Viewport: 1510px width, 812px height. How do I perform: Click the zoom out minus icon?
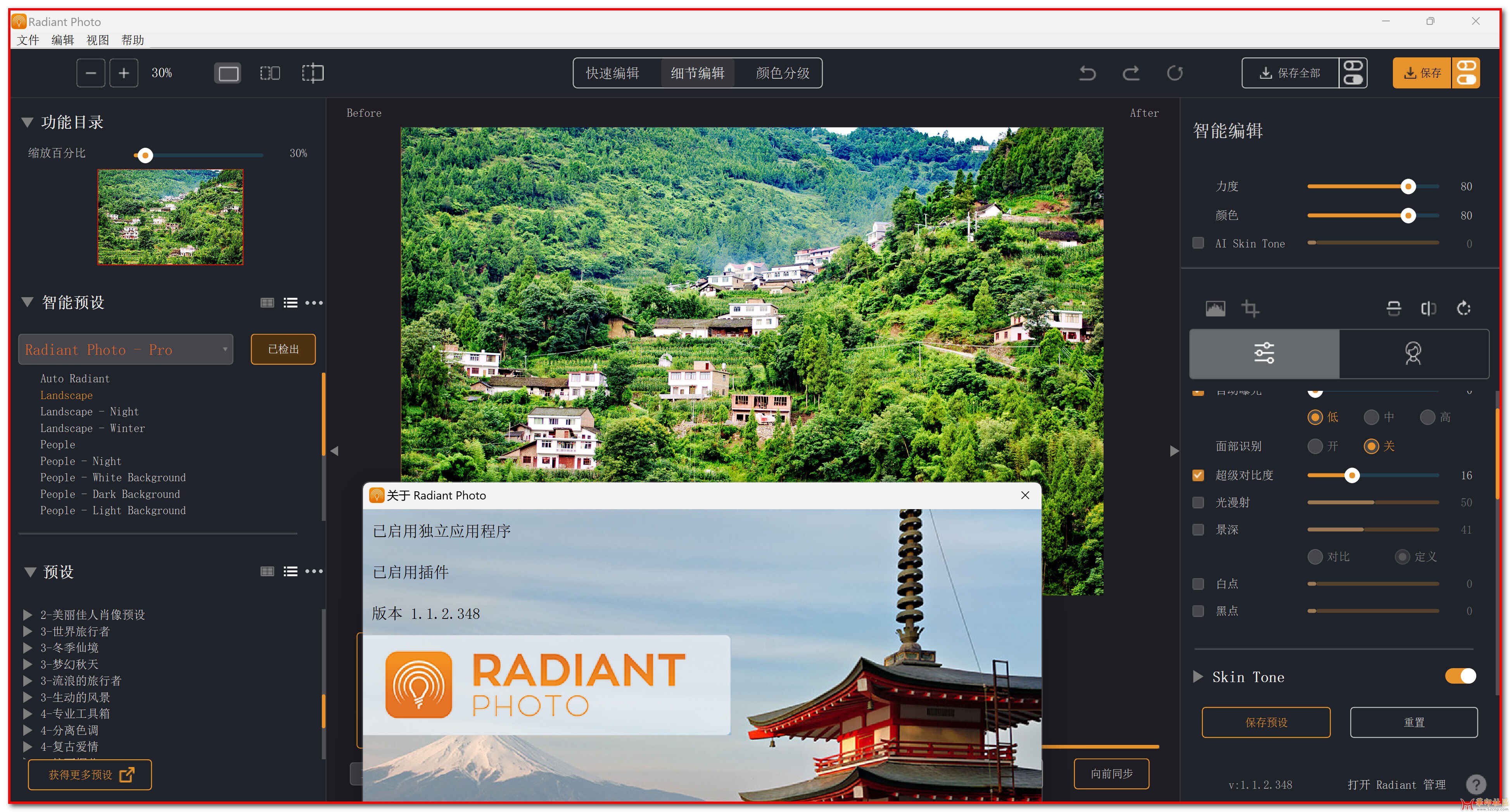tap(91, 73)
